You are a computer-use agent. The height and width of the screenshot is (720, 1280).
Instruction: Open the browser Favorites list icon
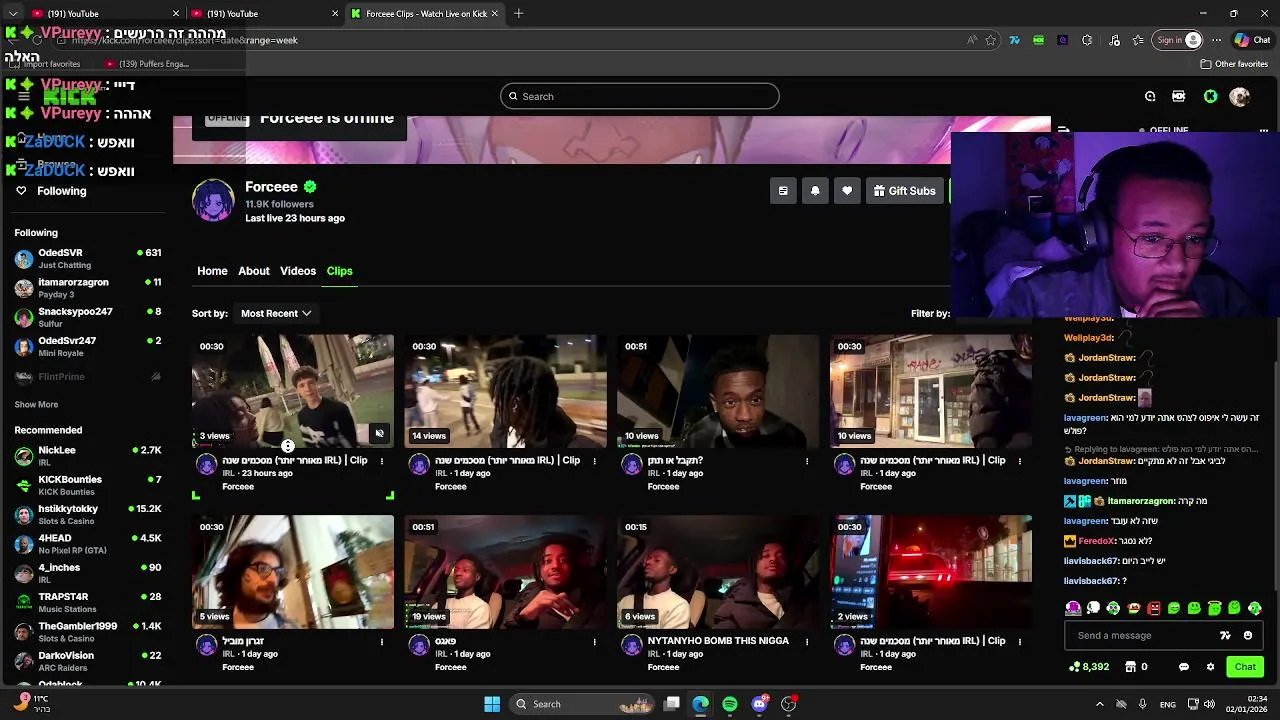[1138, 40]
